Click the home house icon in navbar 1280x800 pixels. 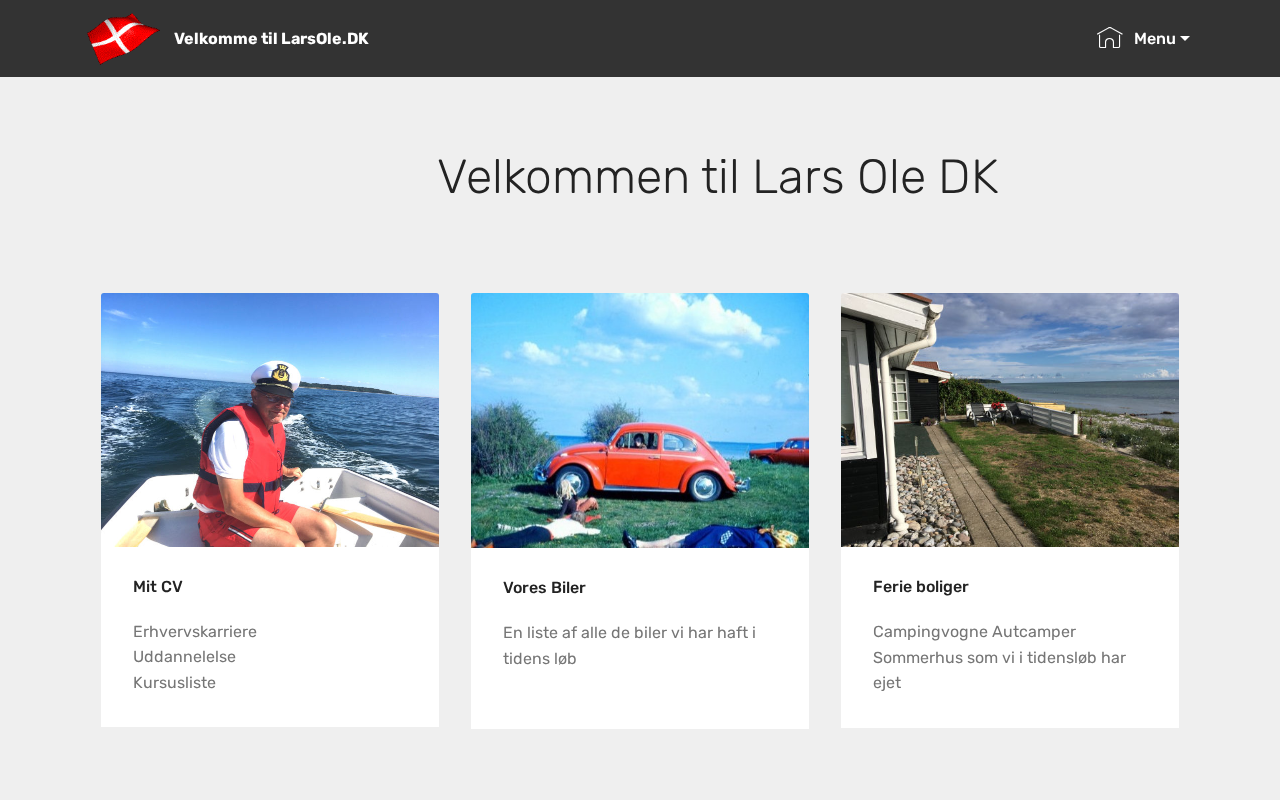tap(1109, 38)
